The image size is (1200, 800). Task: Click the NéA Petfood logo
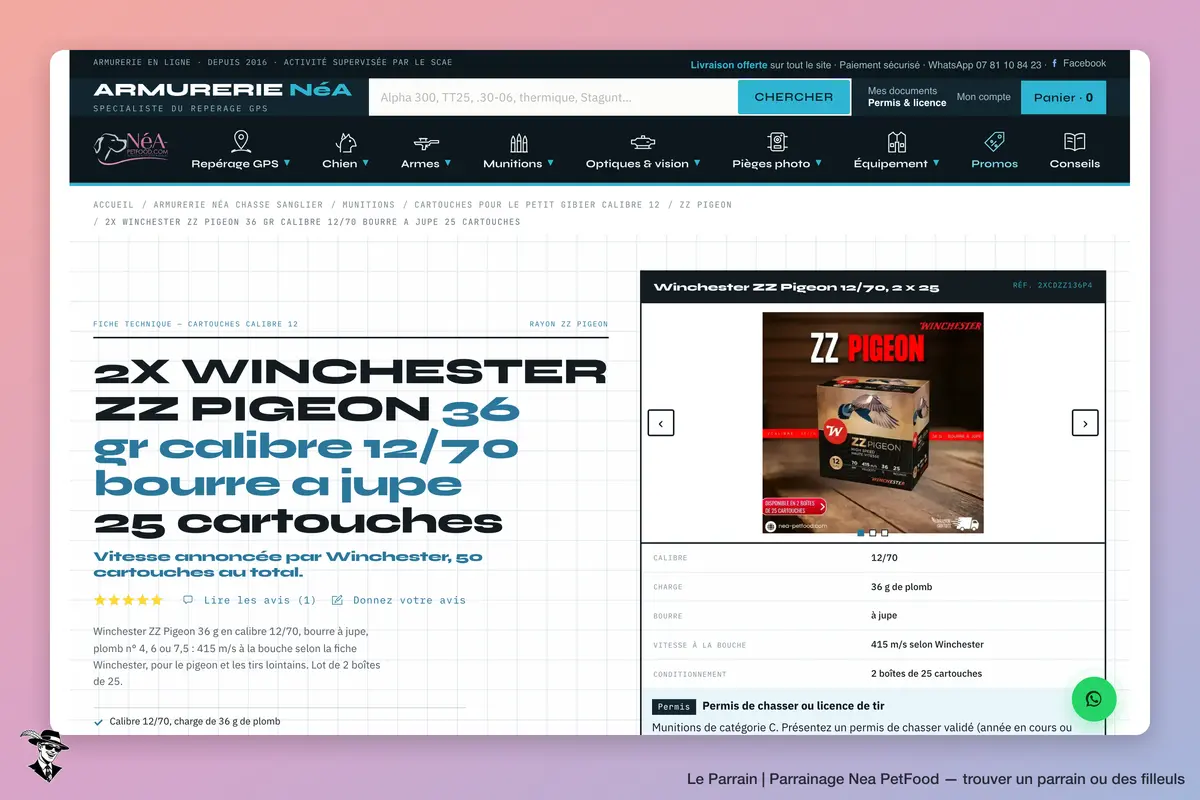[131, 148]
